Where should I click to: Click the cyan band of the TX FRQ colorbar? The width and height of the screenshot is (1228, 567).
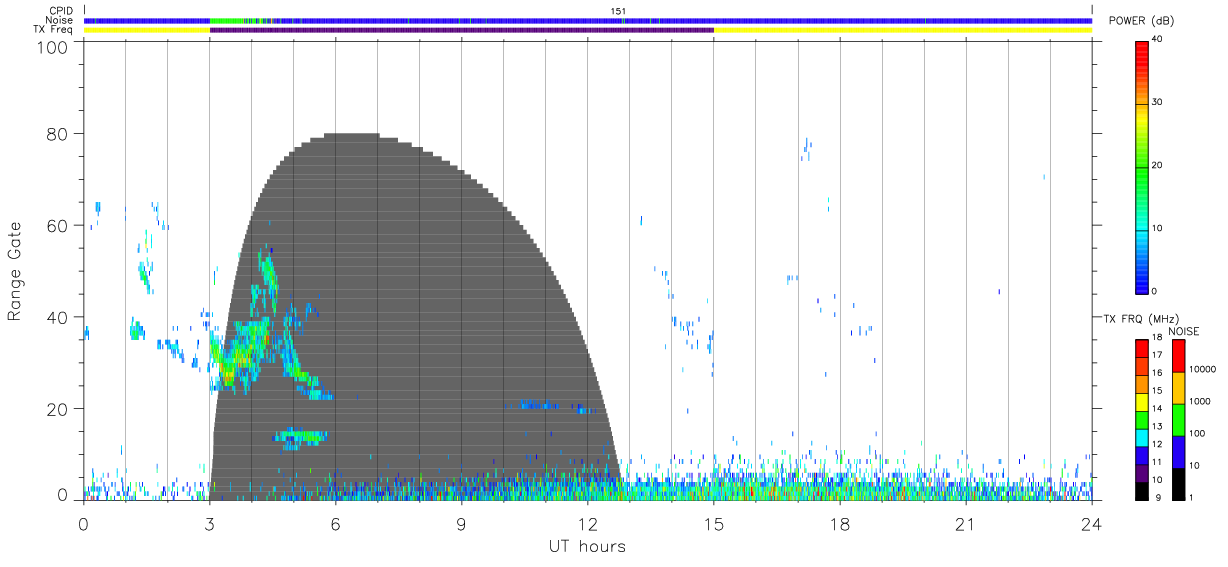(x=1141, y=438)
